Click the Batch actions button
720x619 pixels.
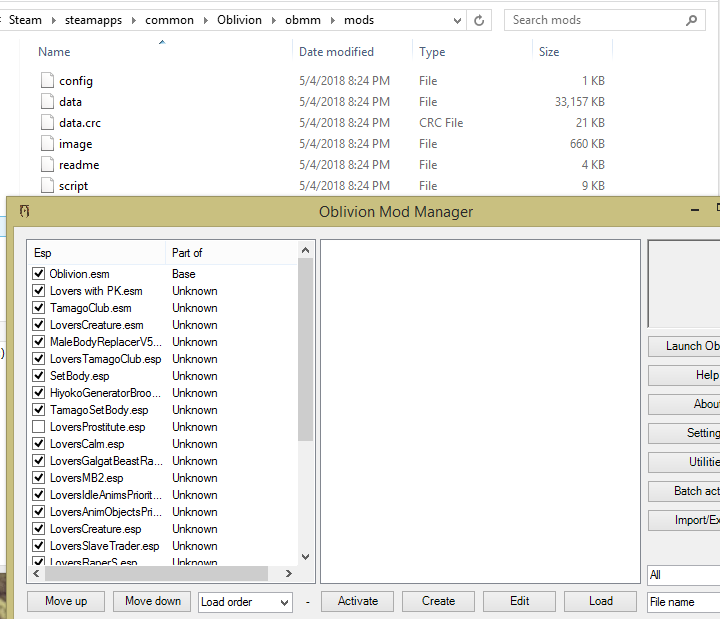coord(684,491)
